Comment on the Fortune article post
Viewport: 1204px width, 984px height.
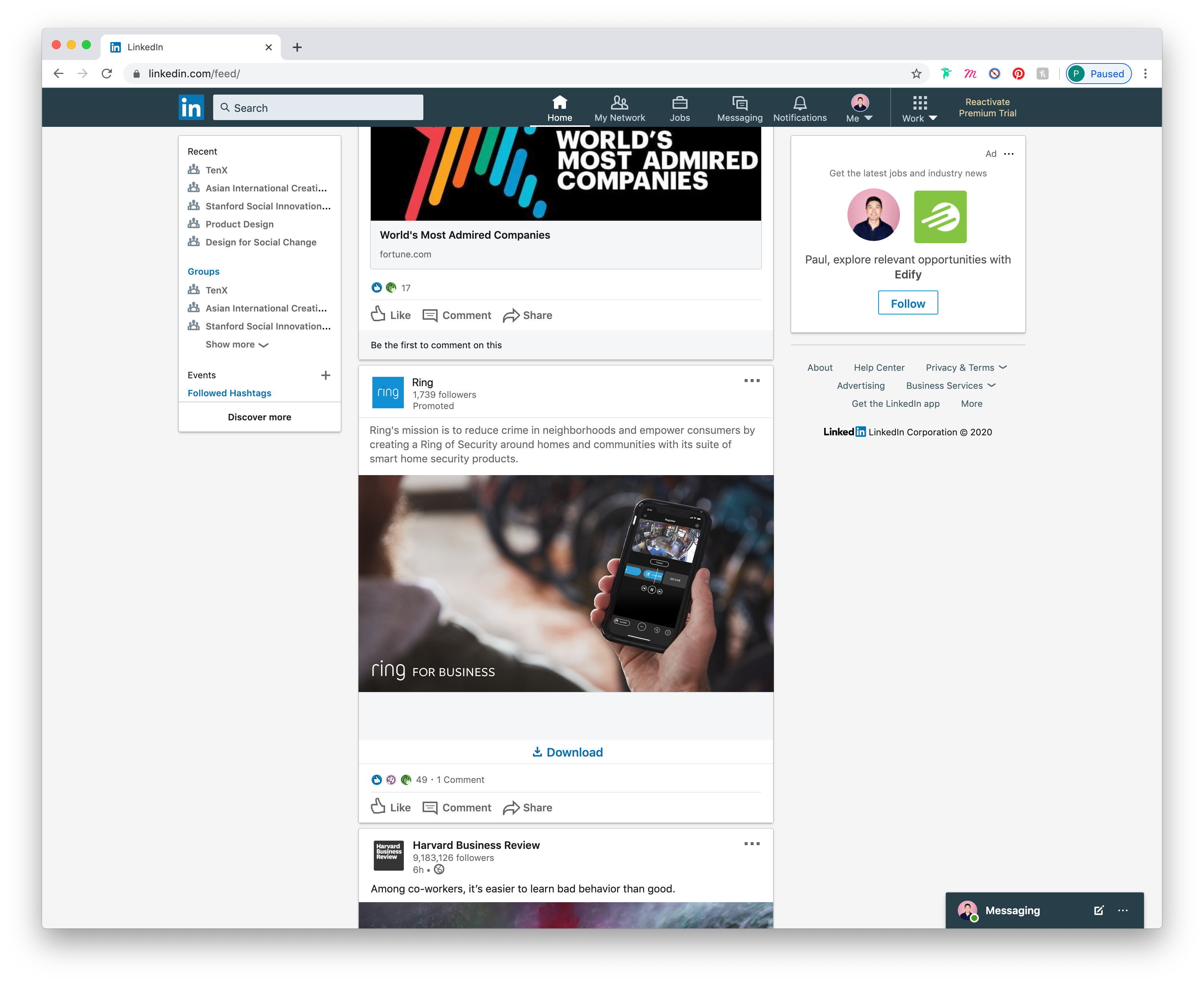457,315
